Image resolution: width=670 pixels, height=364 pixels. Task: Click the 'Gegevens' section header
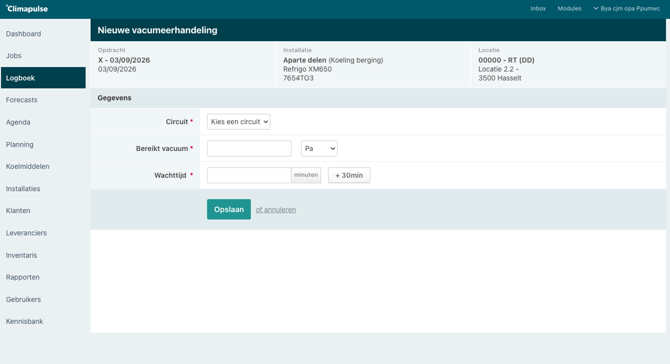tap(114, 98)
